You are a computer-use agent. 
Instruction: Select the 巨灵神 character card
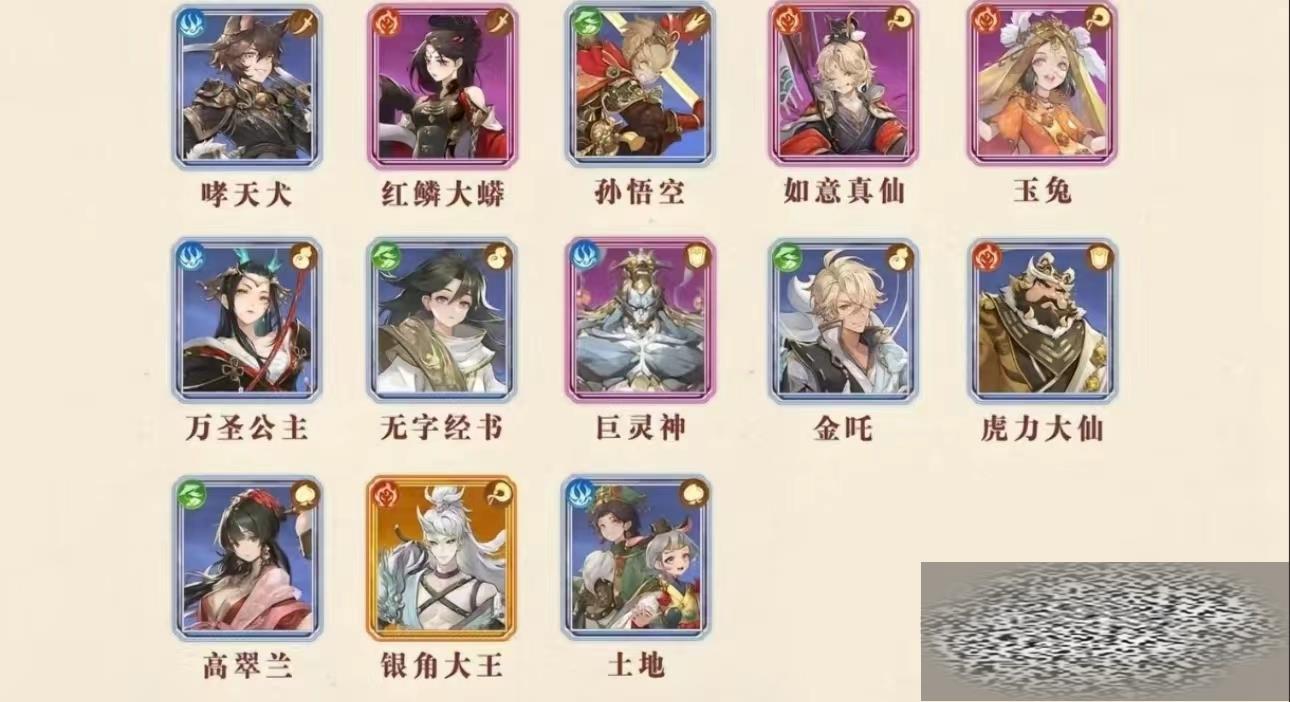(640, 320)
